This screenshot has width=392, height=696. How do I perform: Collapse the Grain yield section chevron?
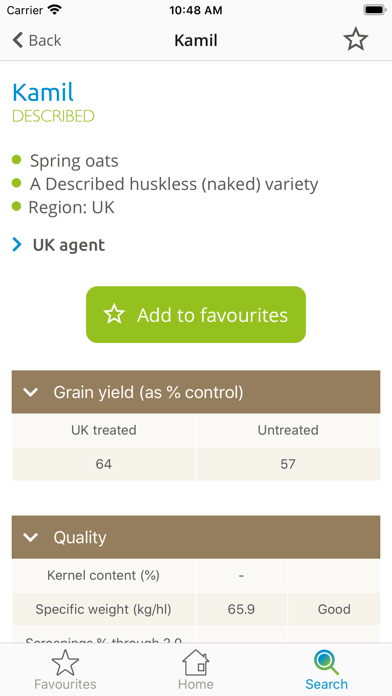click(31, 392)
